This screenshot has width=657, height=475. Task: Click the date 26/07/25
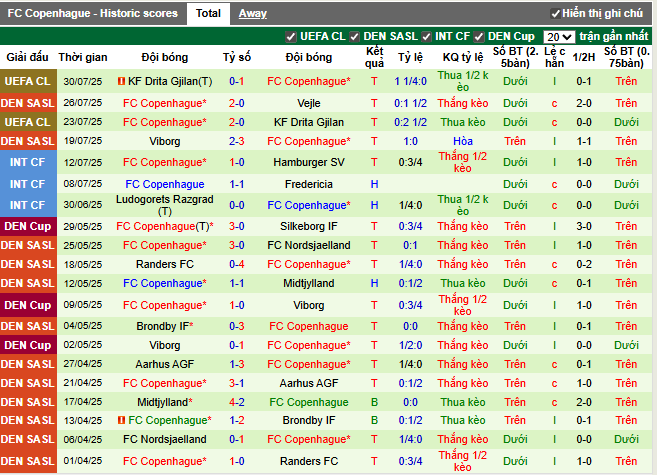point(83,103)
